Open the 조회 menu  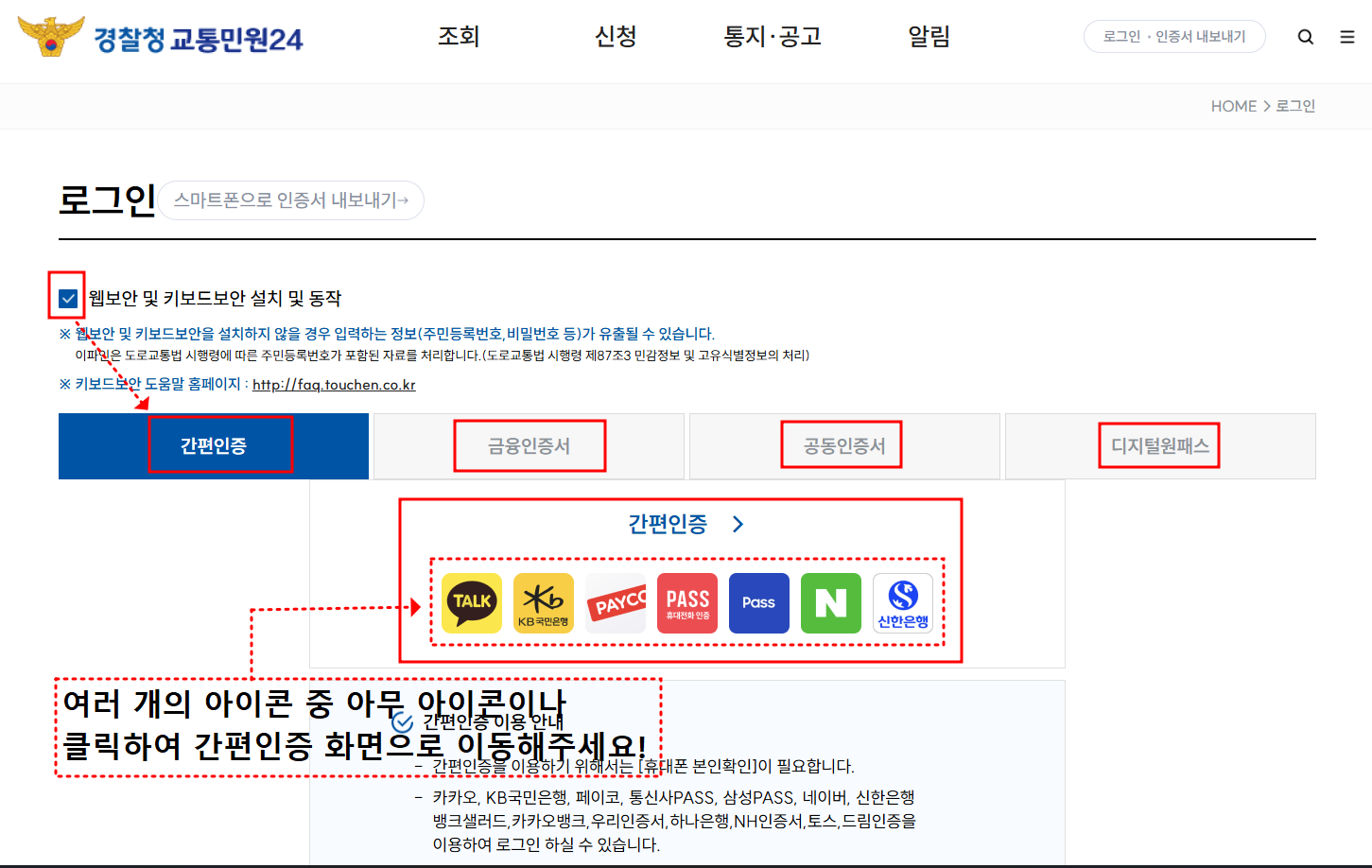(459, 37)
